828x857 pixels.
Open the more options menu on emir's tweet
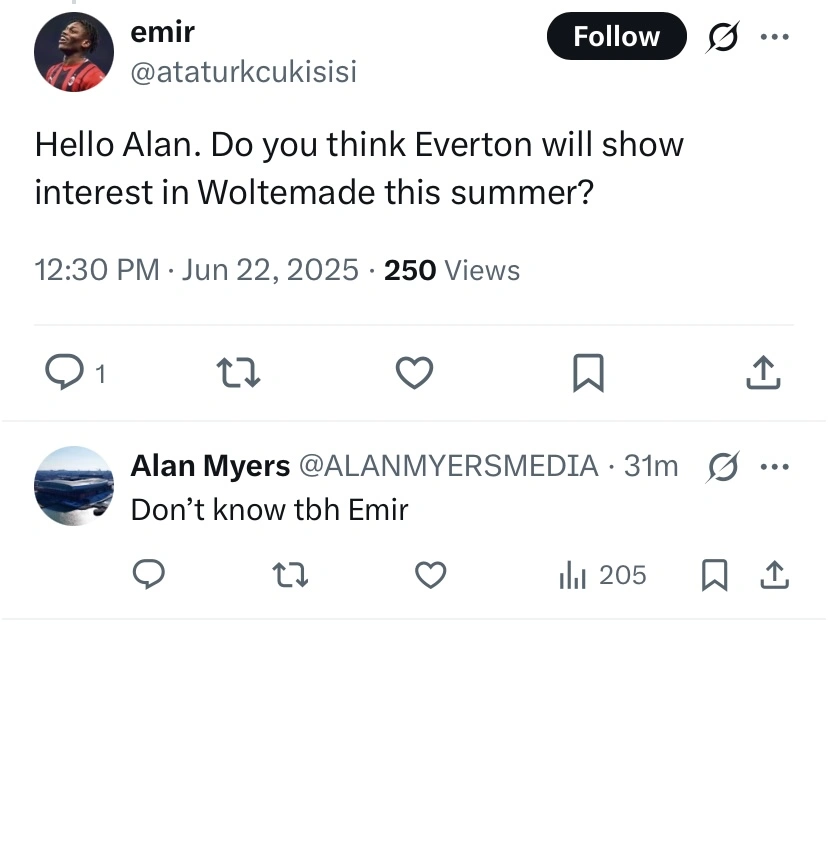tap(774, 37)
